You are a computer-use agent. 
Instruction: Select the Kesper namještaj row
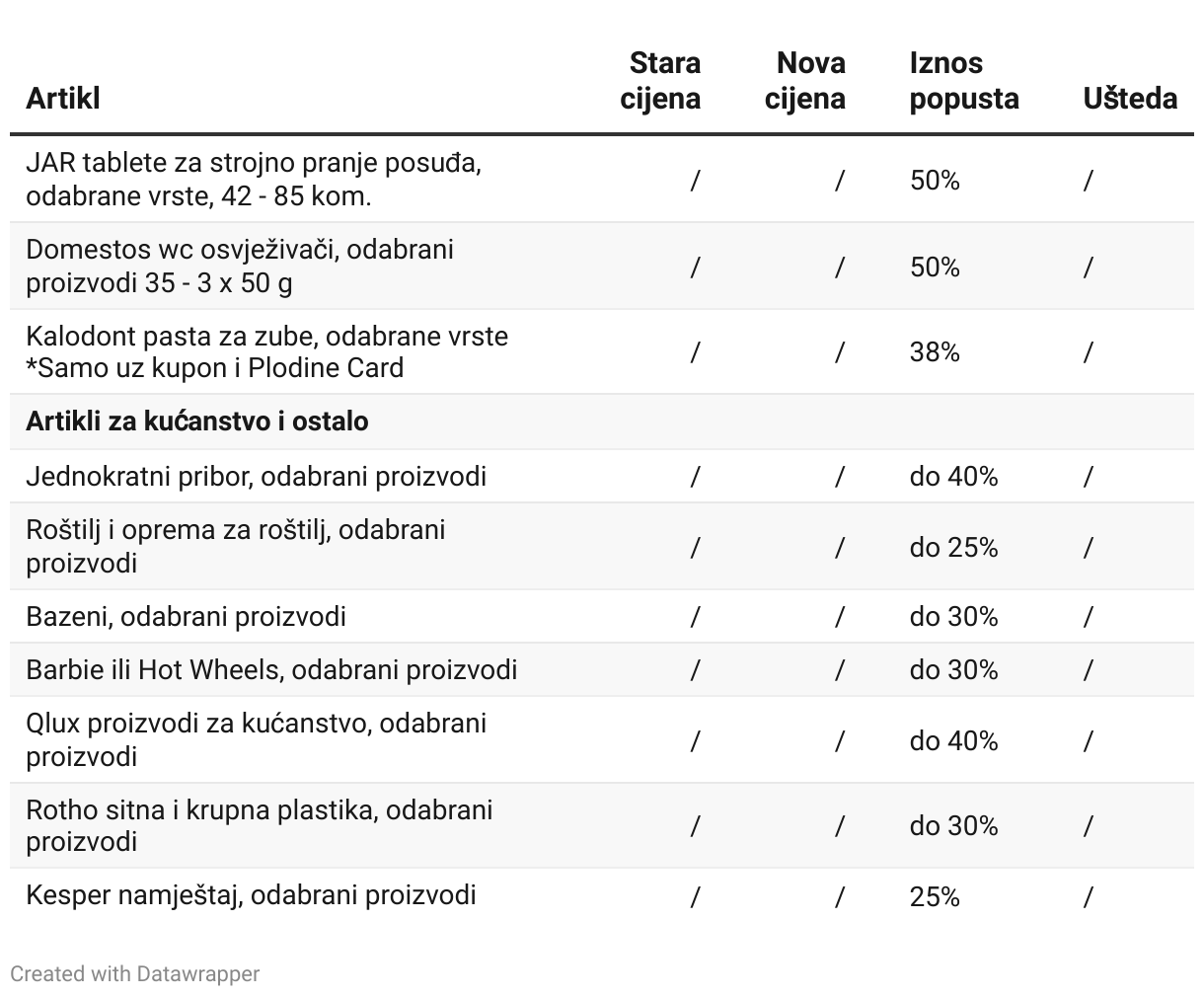(251, 895)
